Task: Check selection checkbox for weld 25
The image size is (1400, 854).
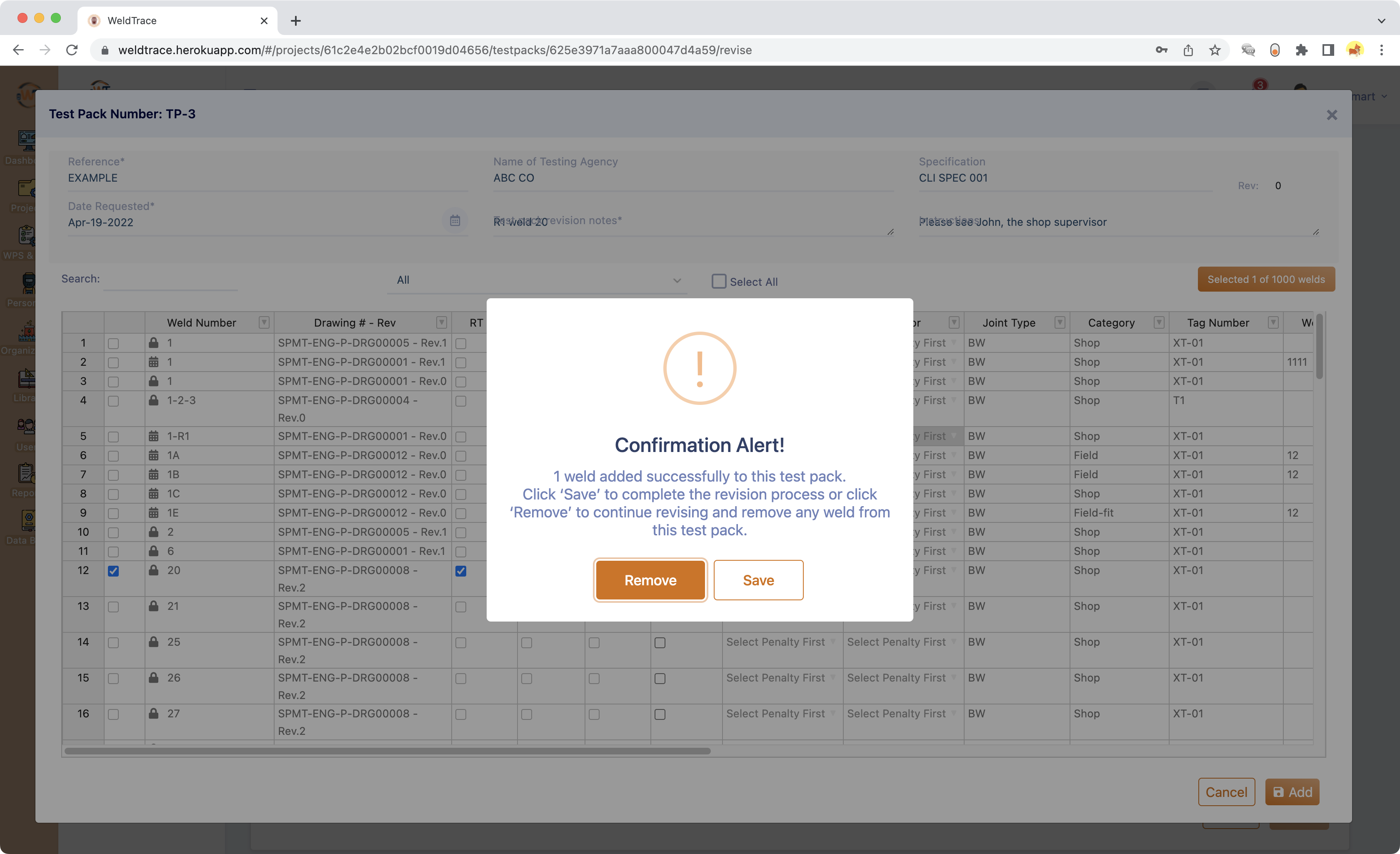Action: pos(113,643)
